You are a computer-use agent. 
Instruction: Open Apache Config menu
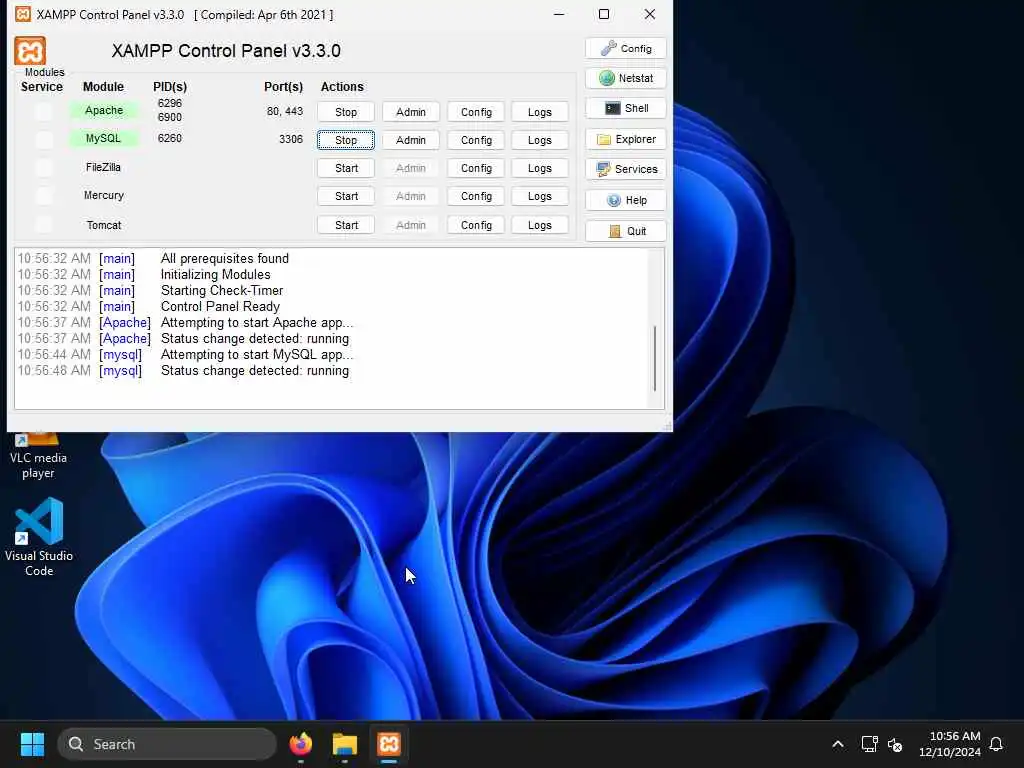[x=476, y=112]
